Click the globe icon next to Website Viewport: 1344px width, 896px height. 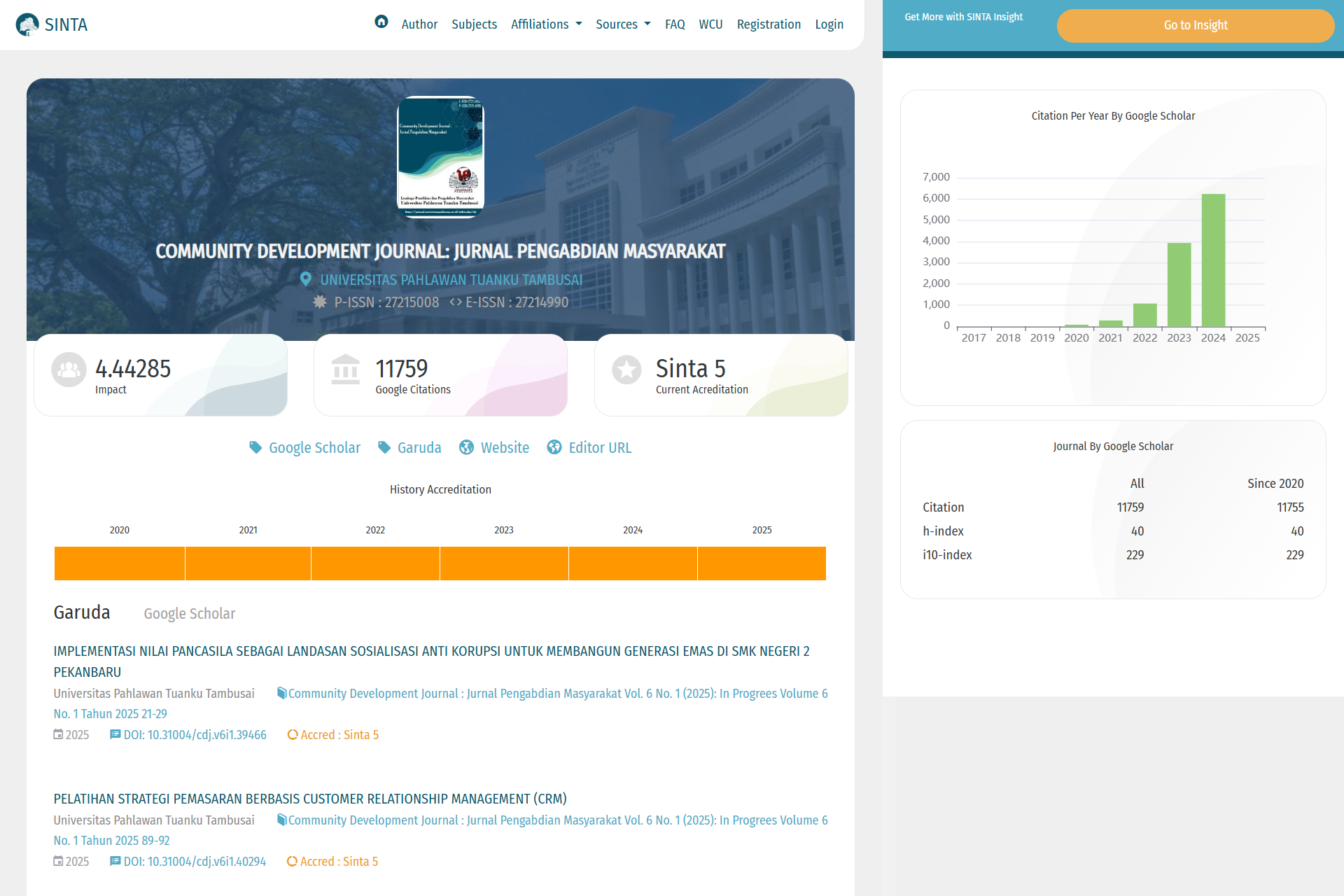point(466,447)
